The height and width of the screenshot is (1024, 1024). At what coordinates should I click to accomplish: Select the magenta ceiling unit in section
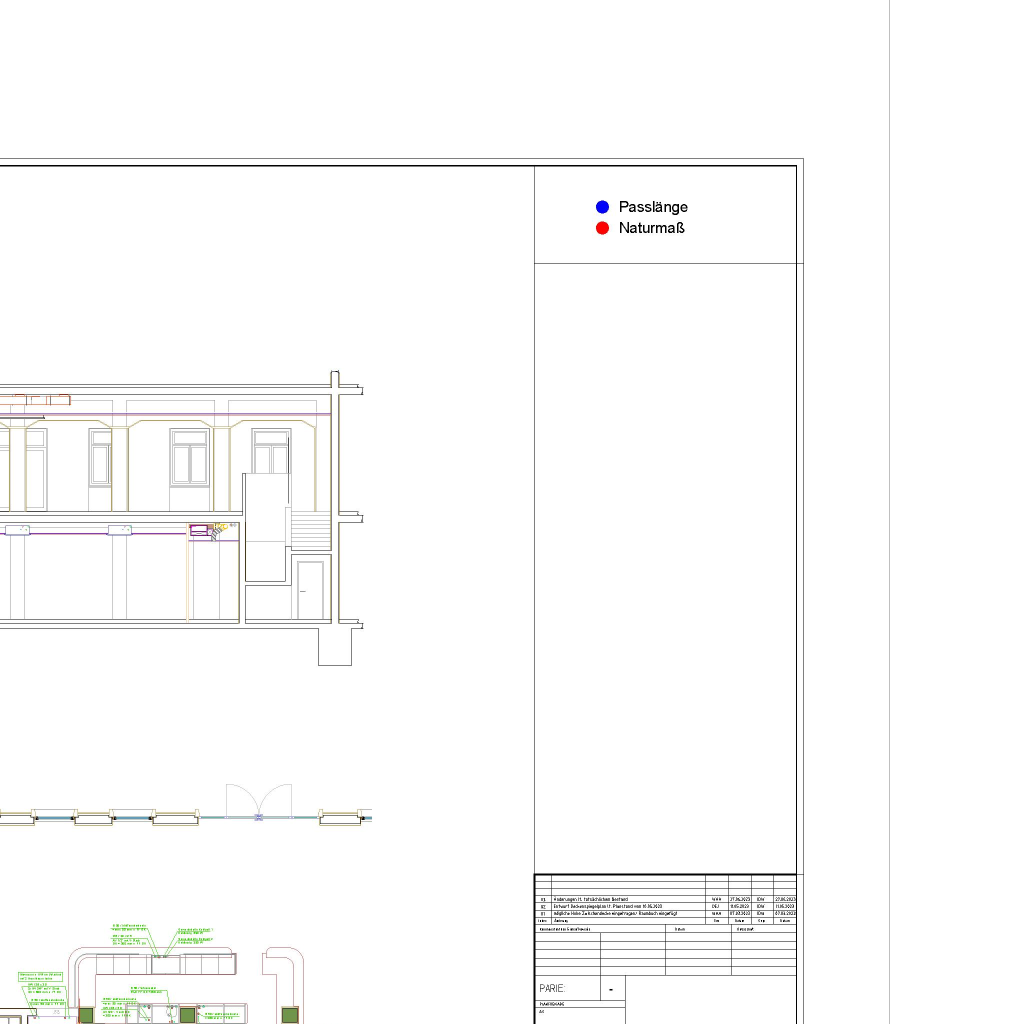[x=198, y=528]
